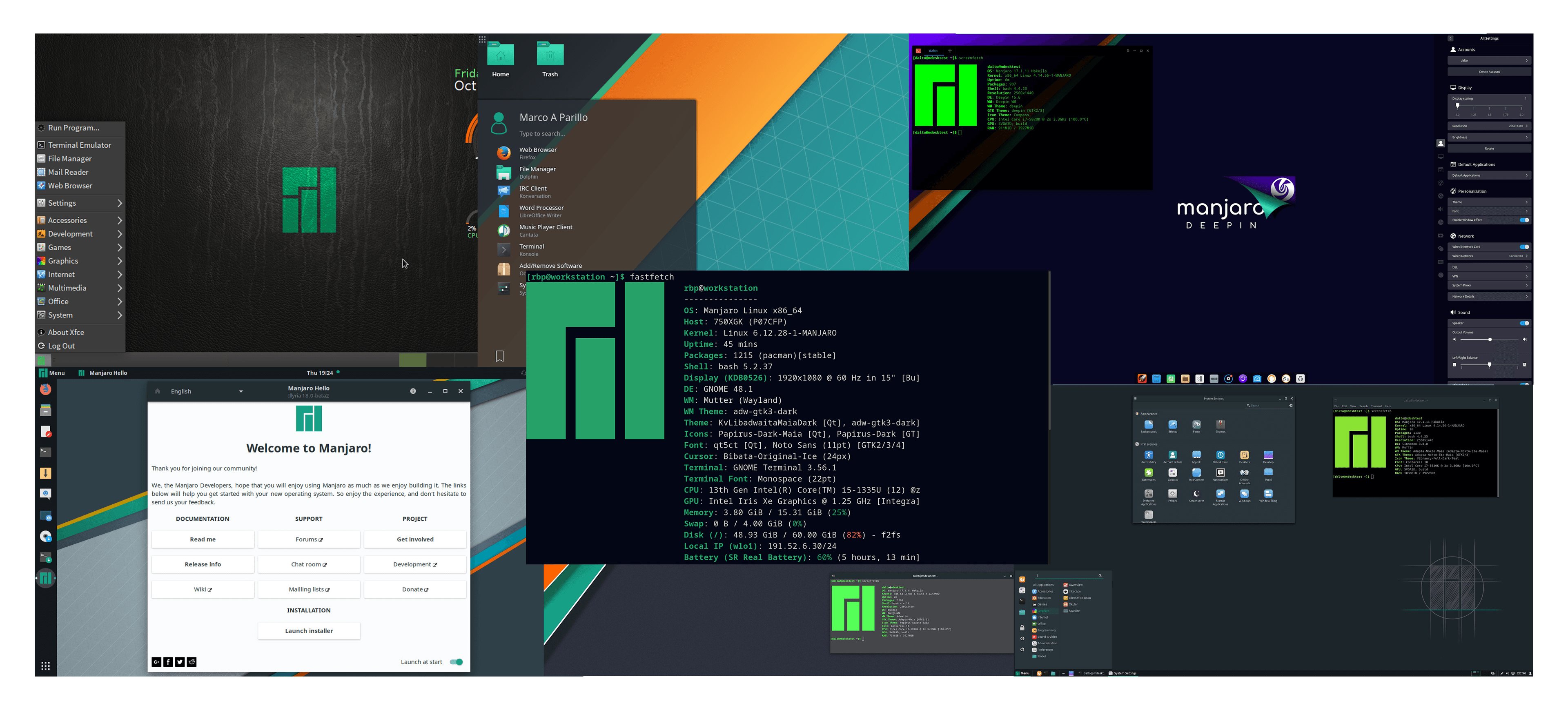Expand Accessories submenu in Xfce menu
Viewport: 1568px width, 710px height.
coord(80,220)
